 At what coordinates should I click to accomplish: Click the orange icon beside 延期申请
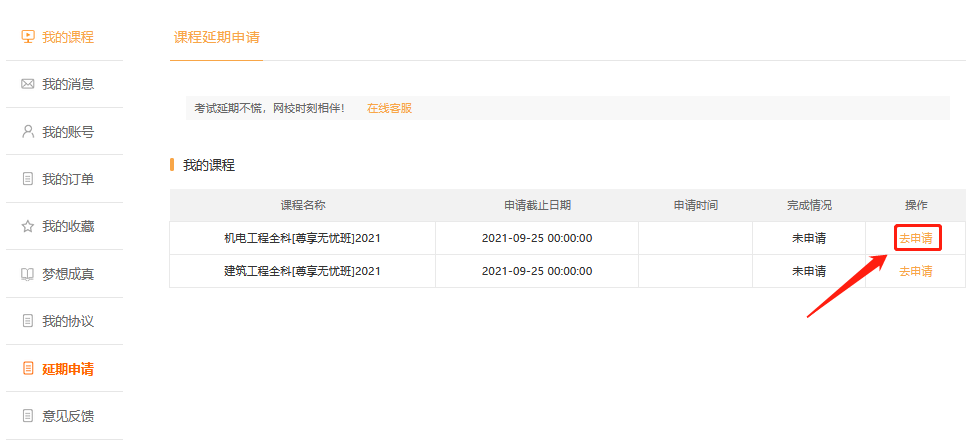28,368
